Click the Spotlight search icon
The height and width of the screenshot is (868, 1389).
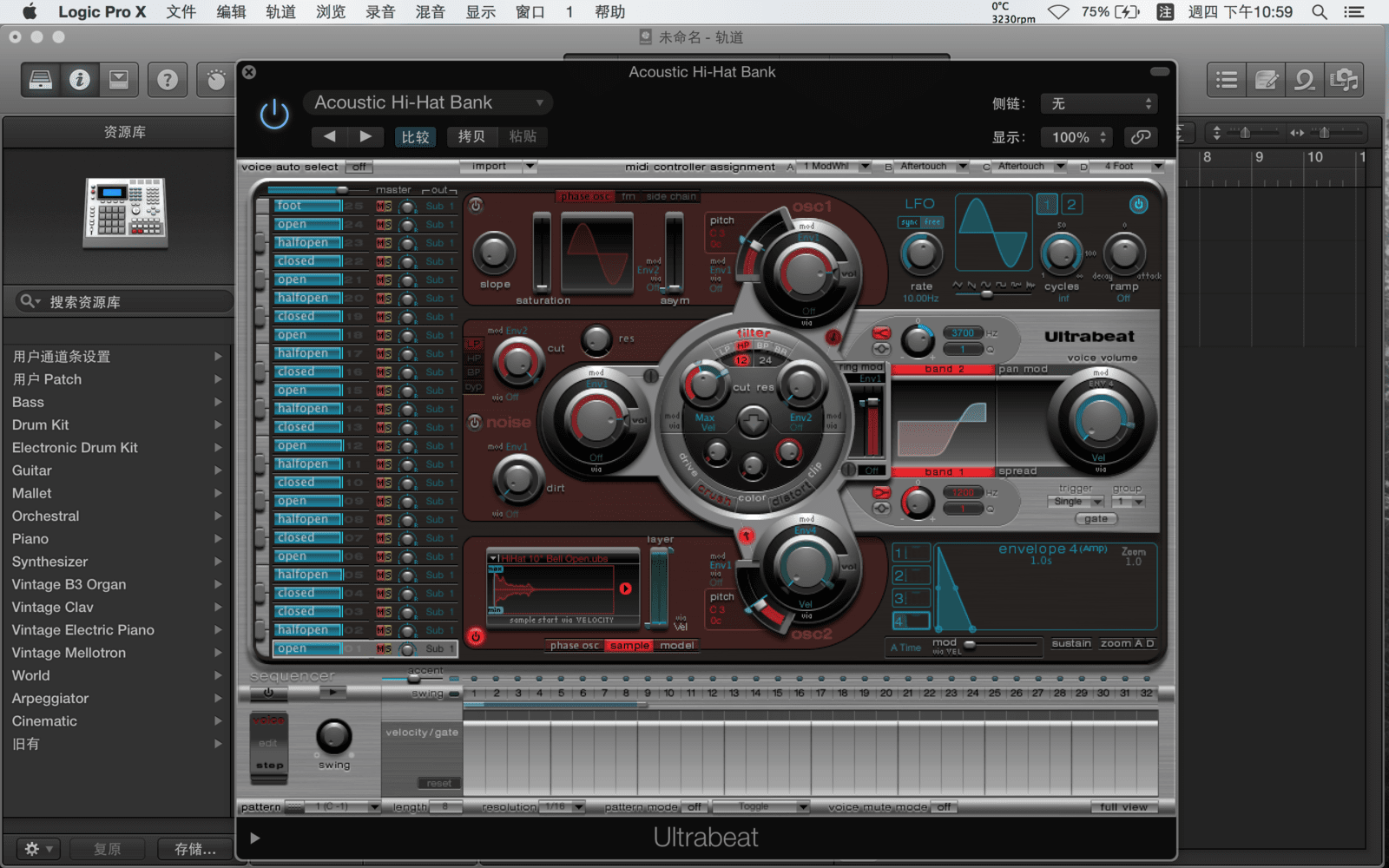pos(1320,12)
